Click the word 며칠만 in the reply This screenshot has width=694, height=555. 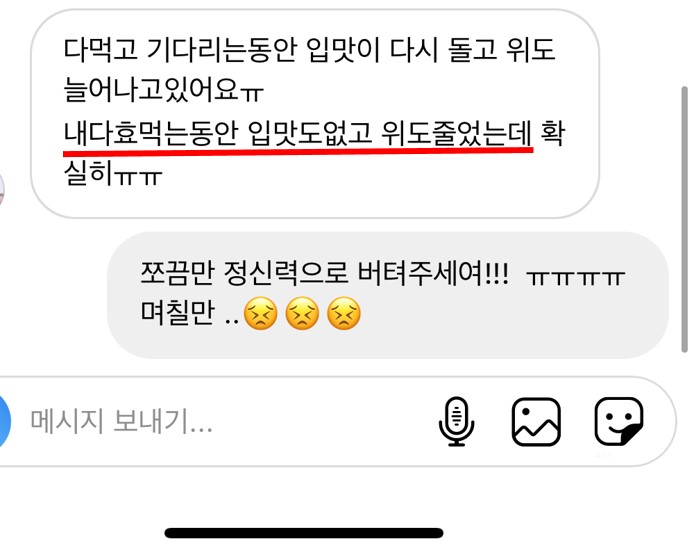point(177,312)
